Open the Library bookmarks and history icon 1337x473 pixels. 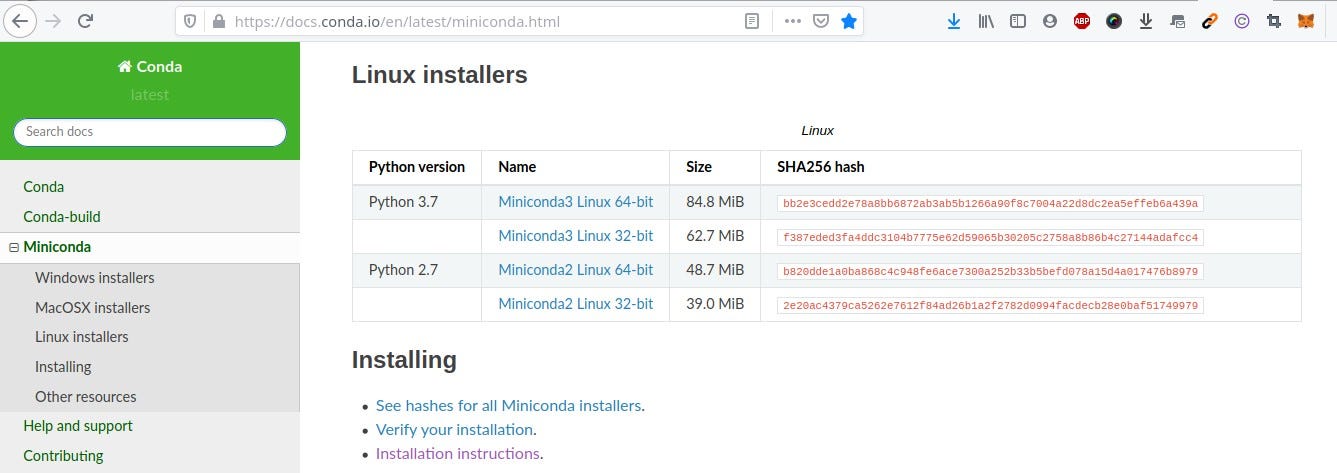(986, 21)
